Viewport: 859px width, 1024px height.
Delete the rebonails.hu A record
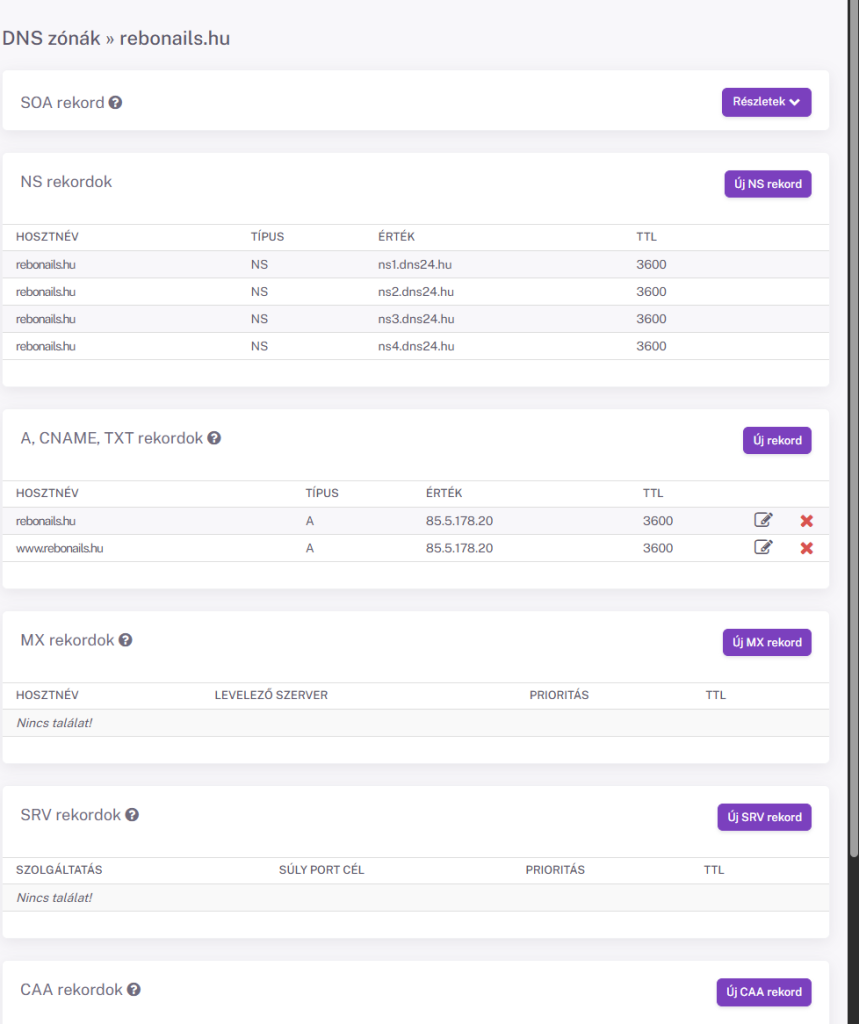tap(806, 521)
